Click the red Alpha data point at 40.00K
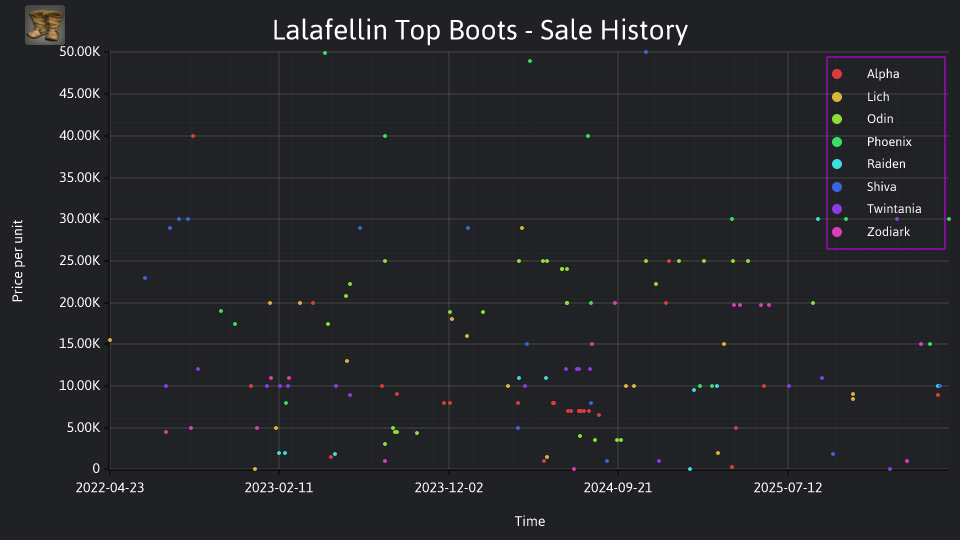Image resolution: width=960 pixels, height=540 pixels. coord(193,136)
